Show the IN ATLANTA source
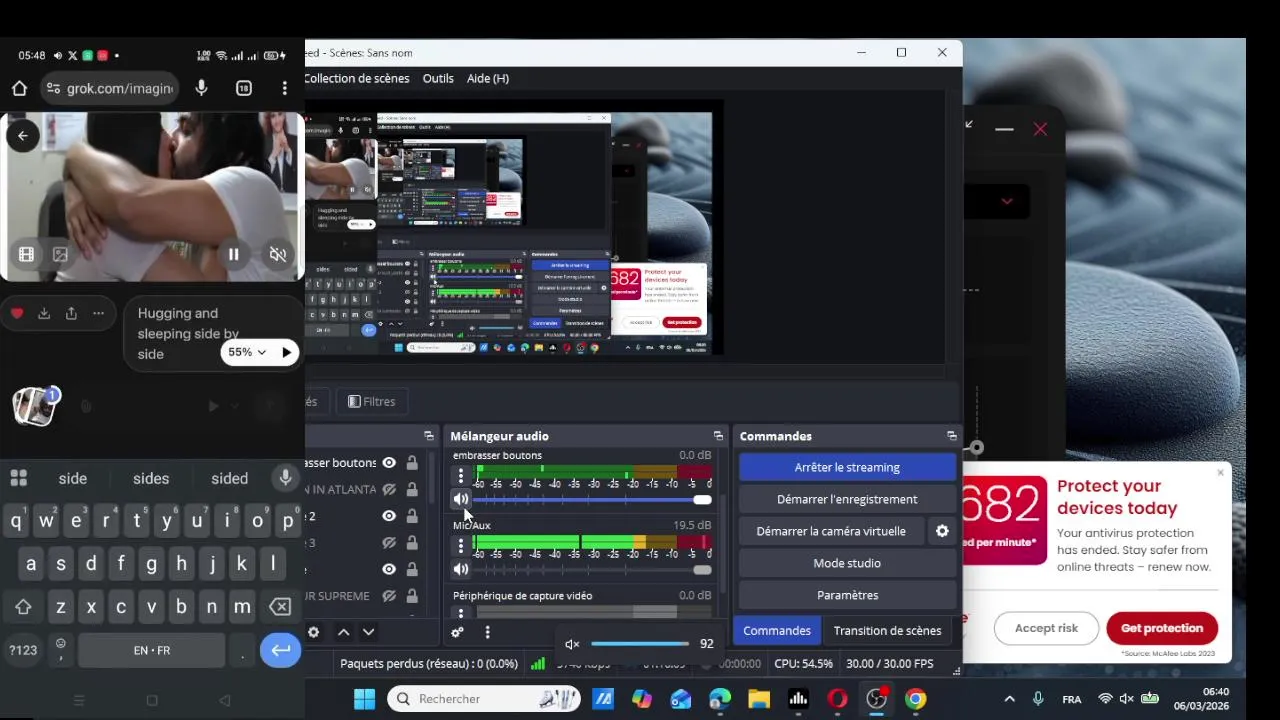1280x720 pixels. tap(389, 490)
